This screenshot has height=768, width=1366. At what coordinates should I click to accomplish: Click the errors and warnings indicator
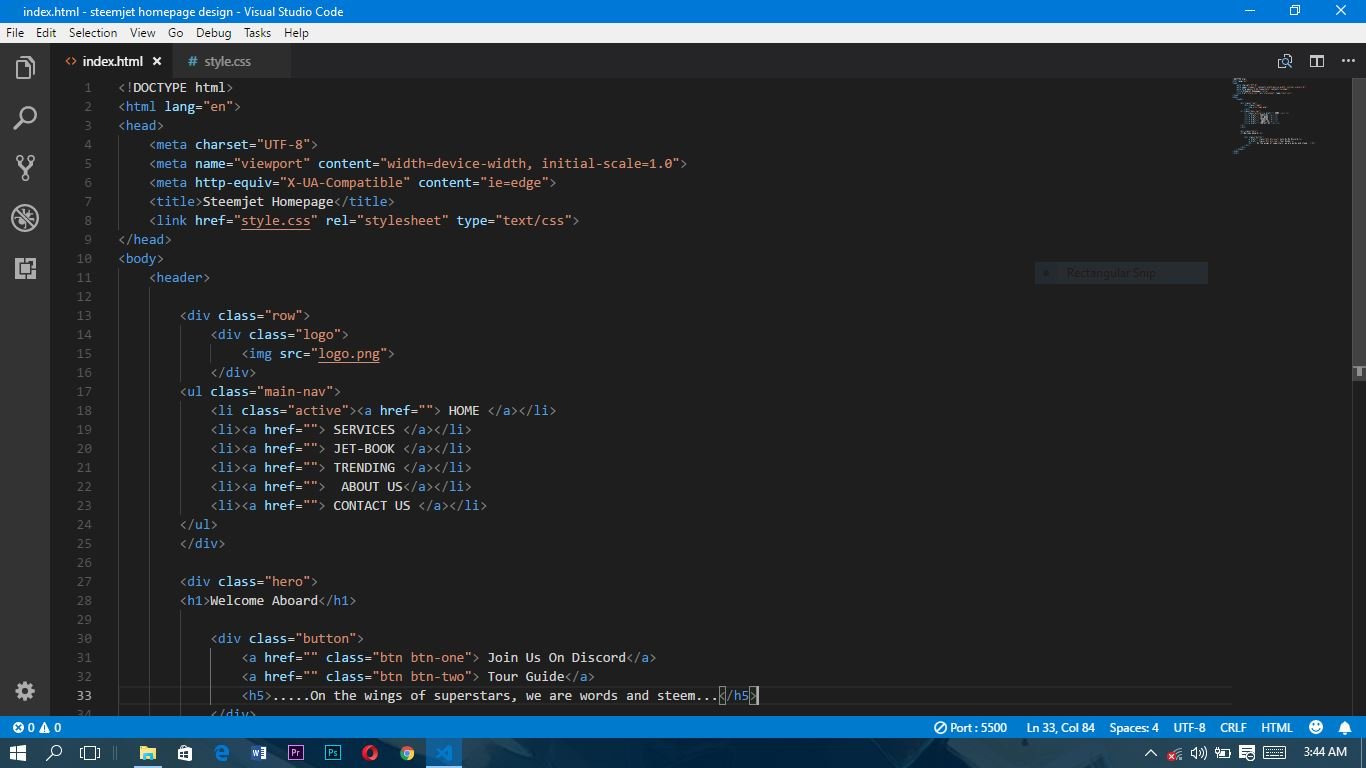point(36,728)
